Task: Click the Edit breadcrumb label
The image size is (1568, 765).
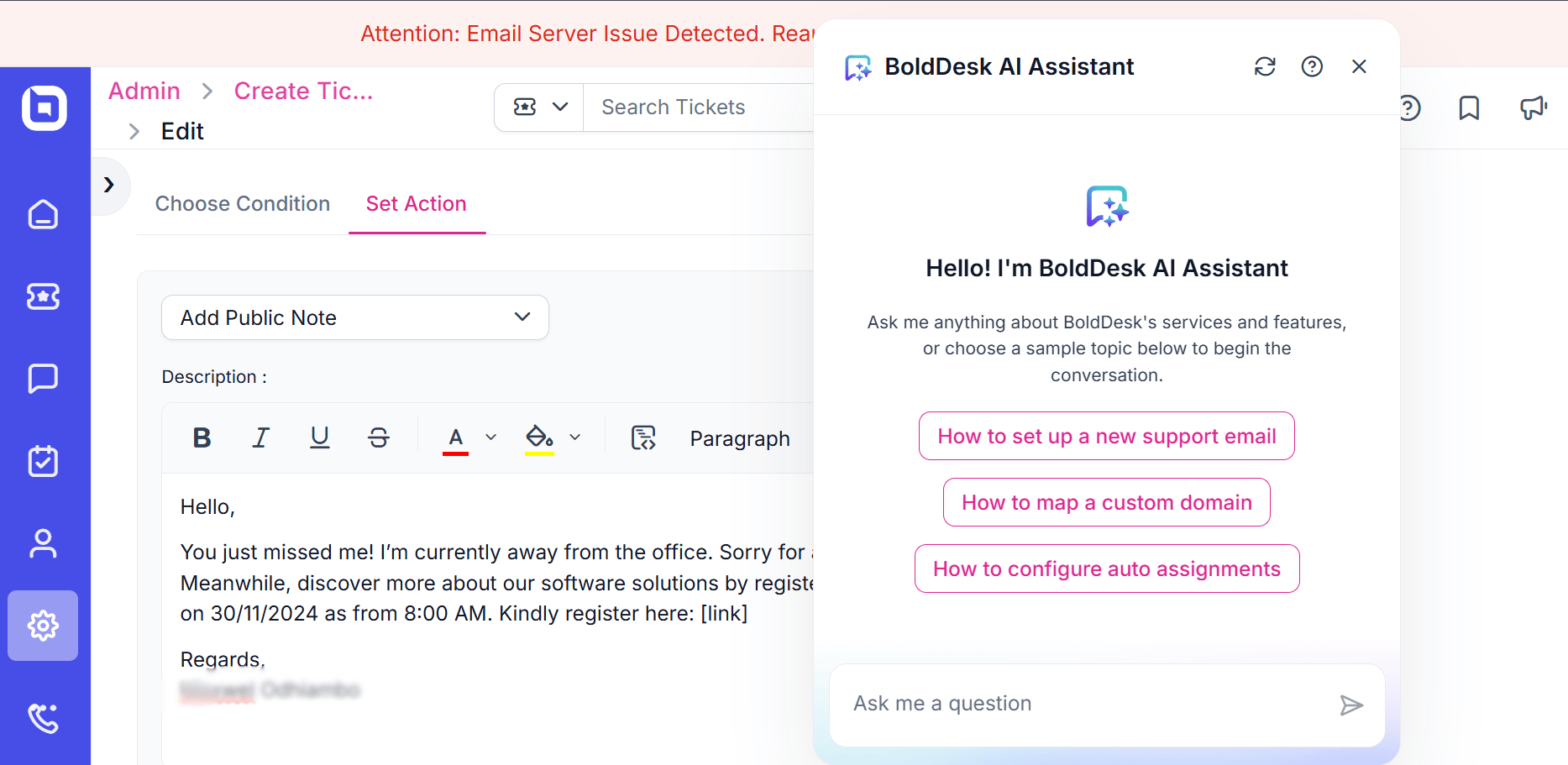Action: click(x=182, y=131)
